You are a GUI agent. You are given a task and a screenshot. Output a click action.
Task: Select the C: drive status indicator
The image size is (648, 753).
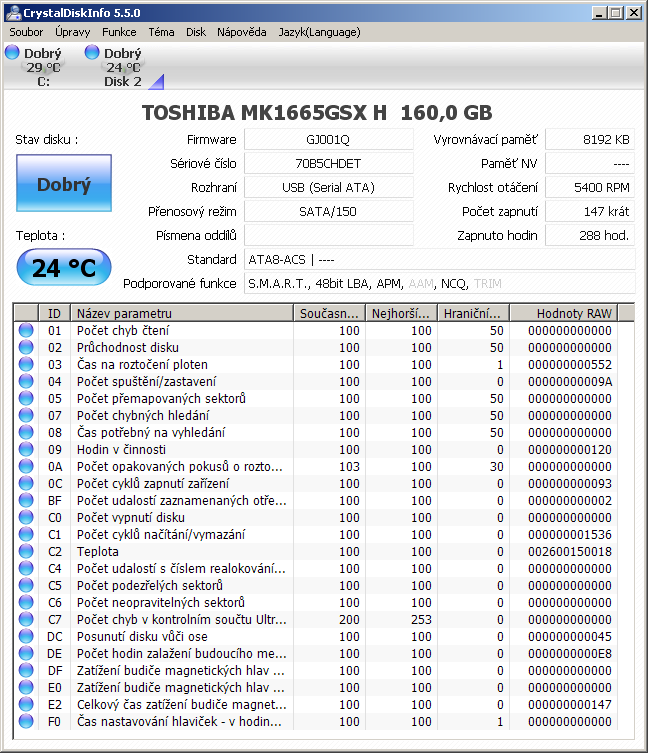point(34,66)
